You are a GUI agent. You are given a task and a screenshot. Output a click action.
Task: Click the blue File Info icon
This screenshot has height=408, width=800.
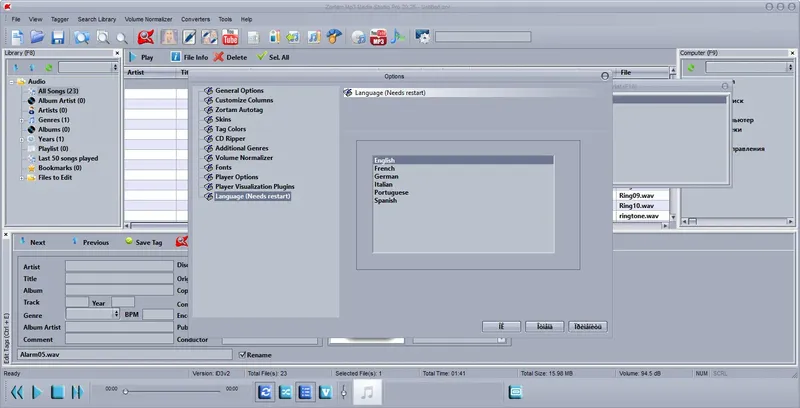coord(176,57)
